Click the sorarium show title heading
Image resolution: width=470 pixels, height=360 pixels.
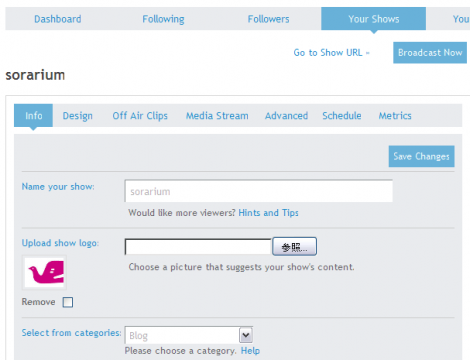click(x=35, y=75)
